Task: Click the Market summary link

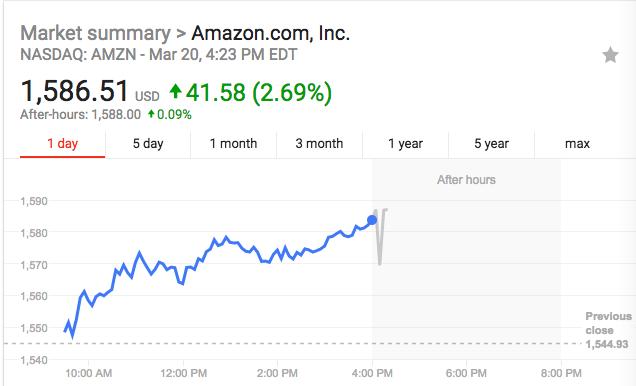Action: tap(96, 33)
